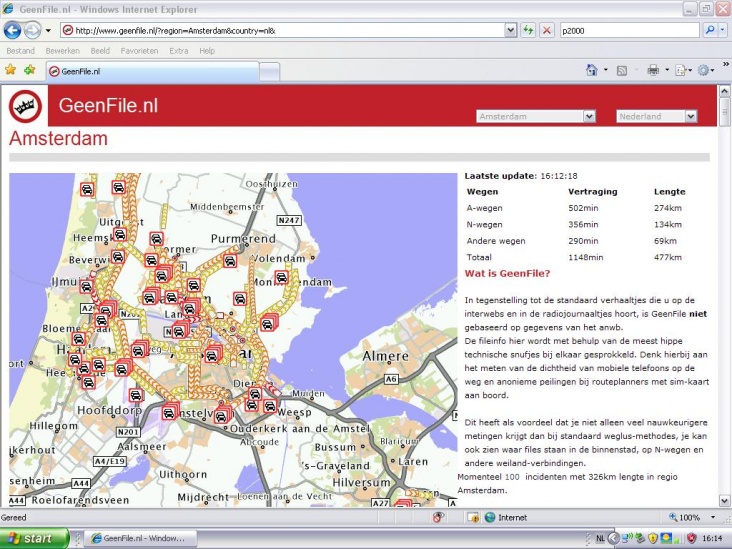Click the Forward navigation arrow
This screenshot has height=549, width=732.
(x=32, y=31)
